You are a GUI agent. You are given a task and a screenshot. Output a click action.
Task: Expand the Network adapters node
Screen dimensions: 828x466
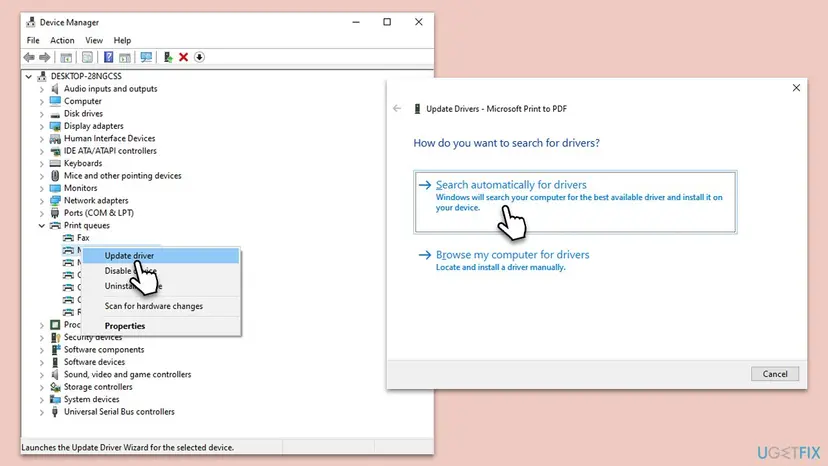[x=42, y=201]
